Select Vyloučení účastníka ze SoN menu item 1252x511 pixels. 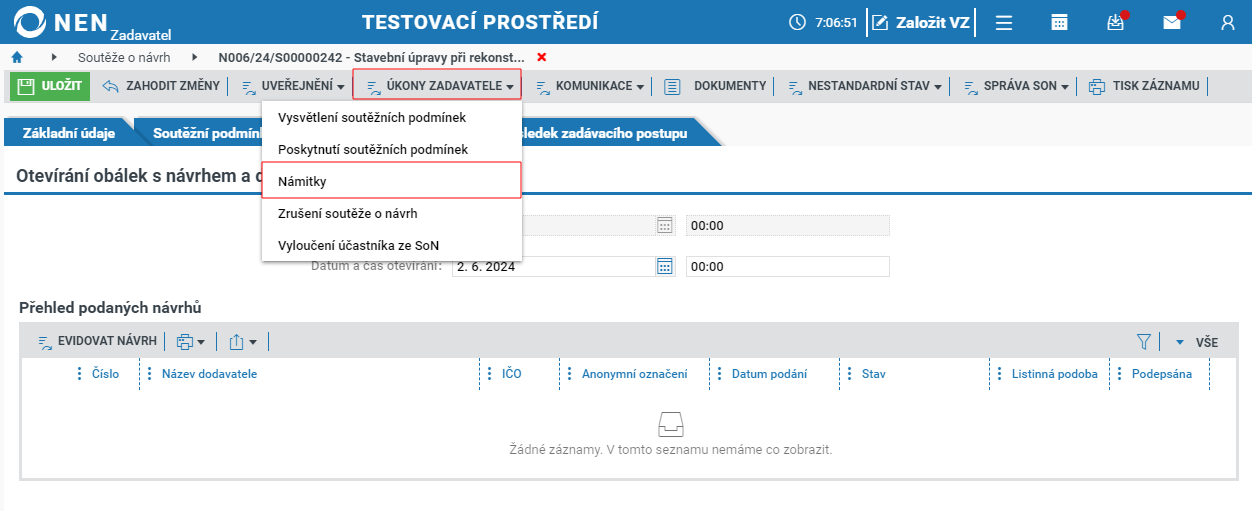(392, 245)
